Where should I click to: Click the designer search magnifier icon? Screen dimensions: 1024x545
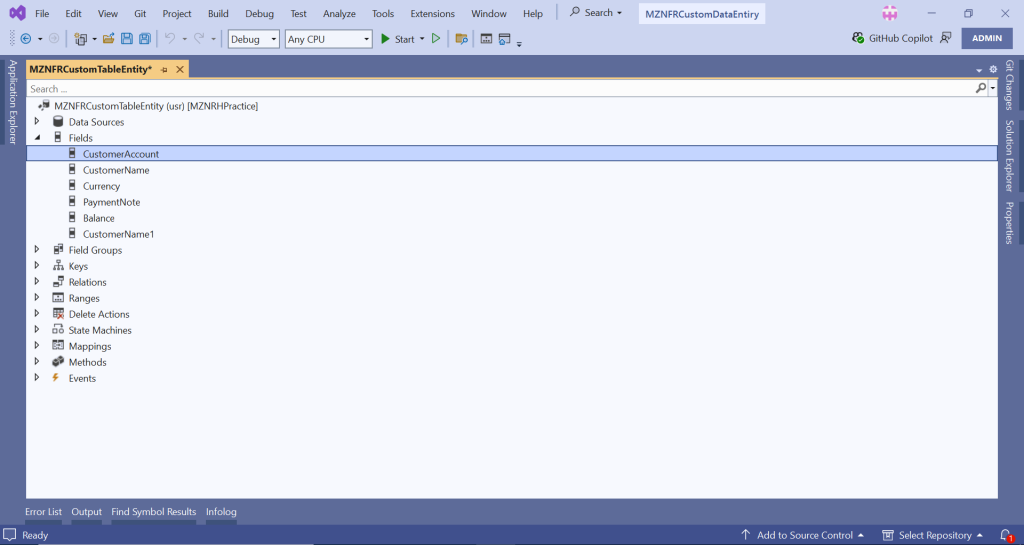click(x=981, y=88)
